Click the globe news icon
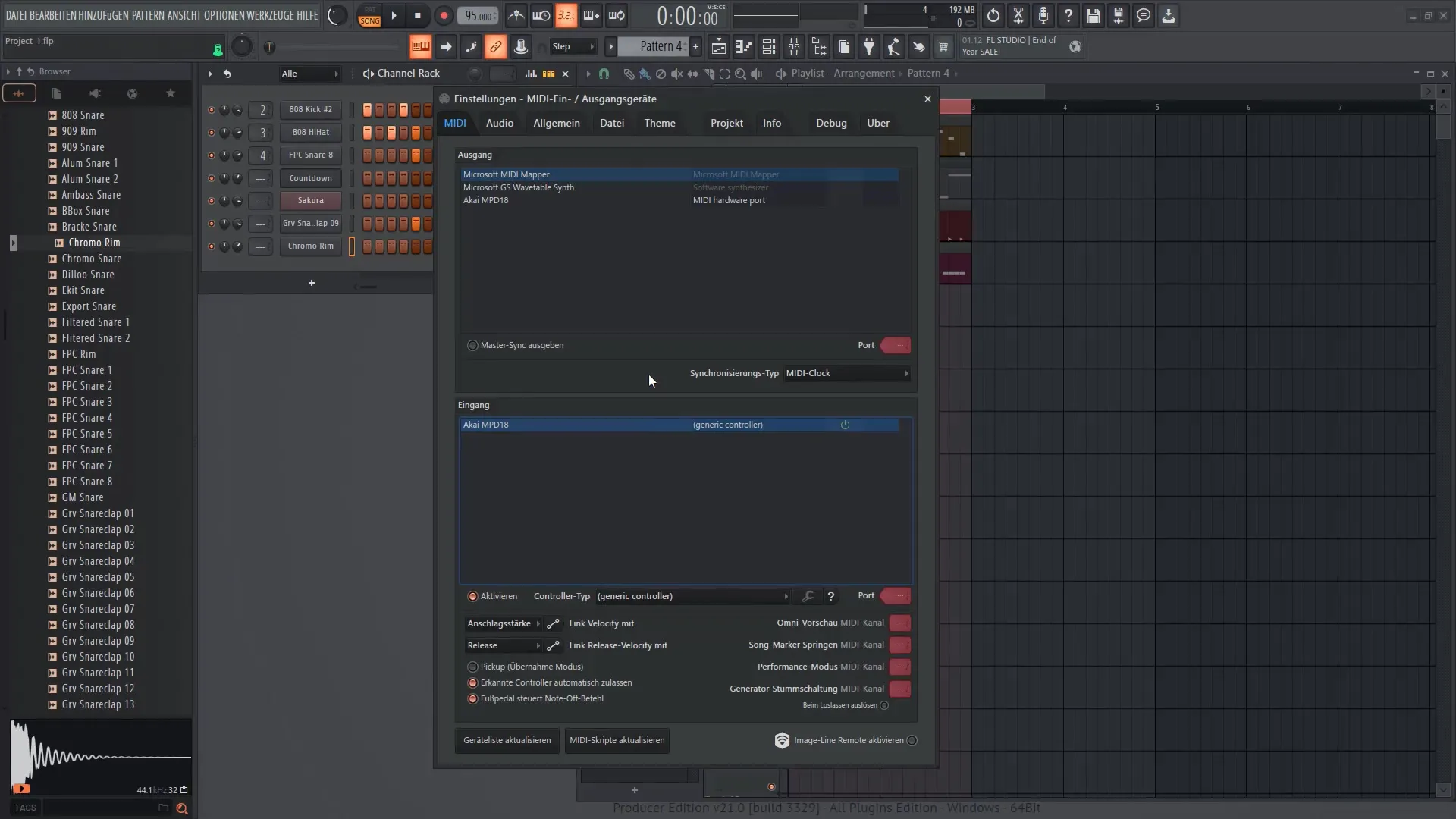This screenshot has height=819, width=1456. pos(1075,46)
